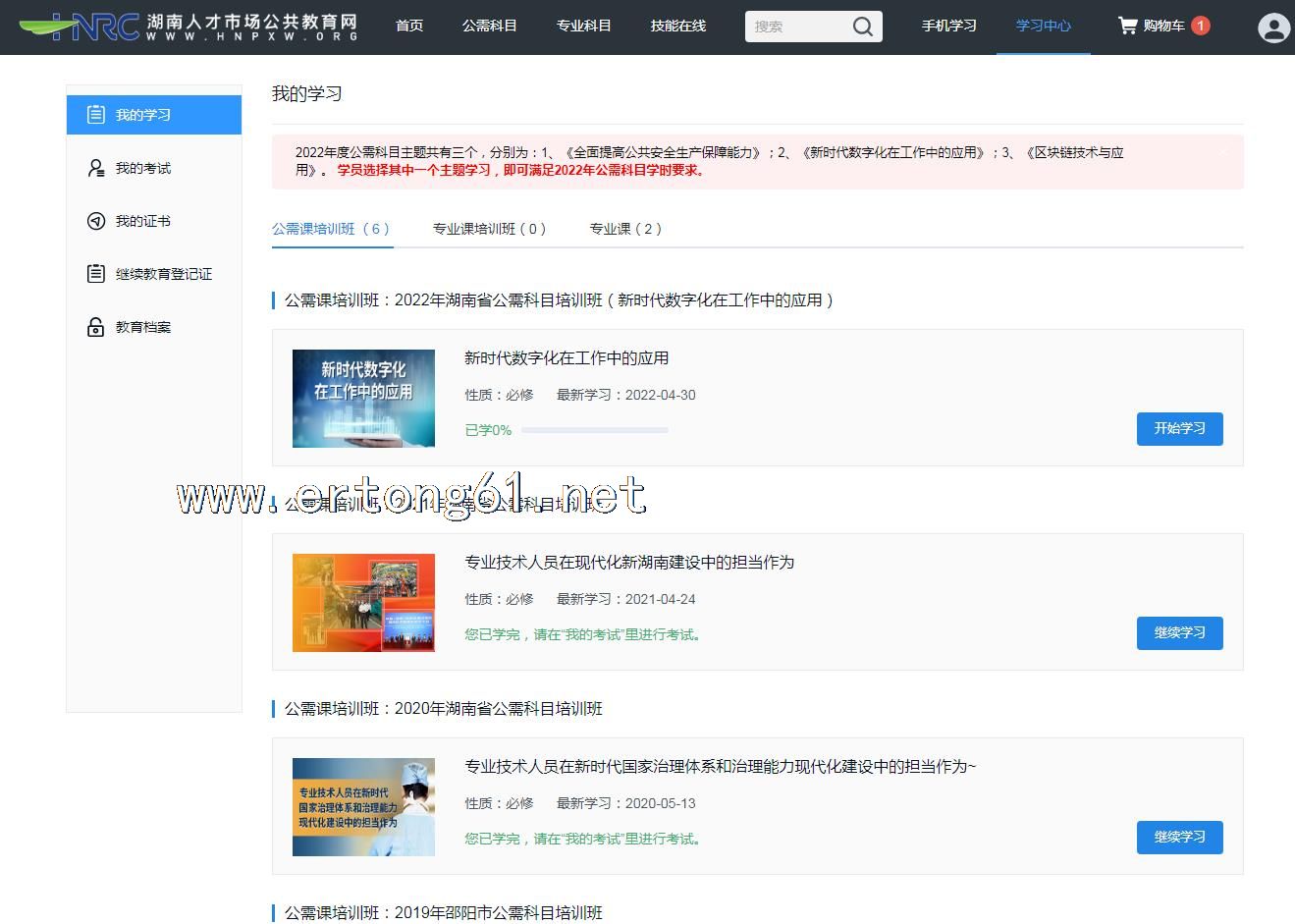
Task: Click the 我的学习 clipboard icon in sidebar
Action: tap(95, 115)
